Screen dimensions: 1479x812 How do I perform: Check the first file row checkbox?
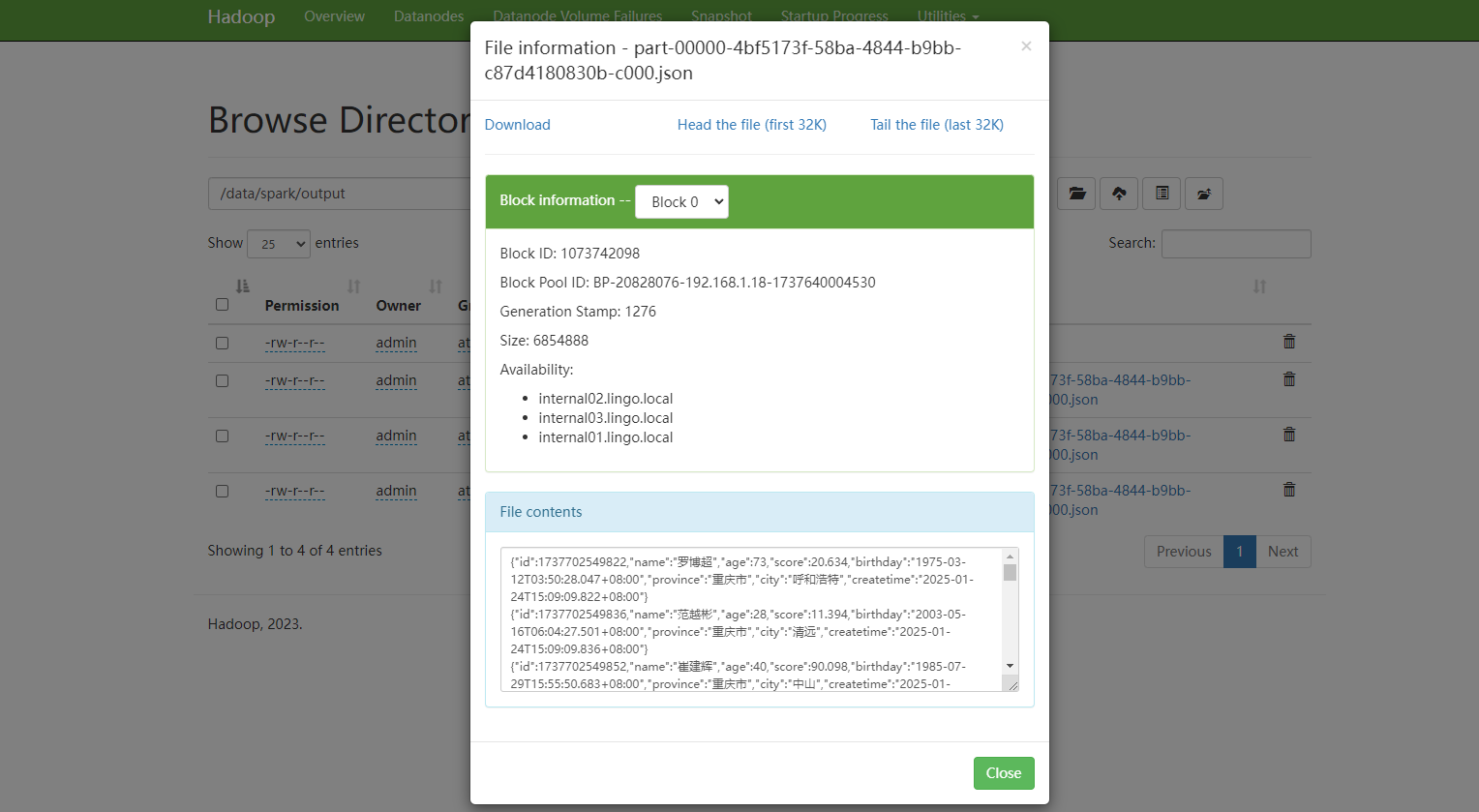click(222, 343)
